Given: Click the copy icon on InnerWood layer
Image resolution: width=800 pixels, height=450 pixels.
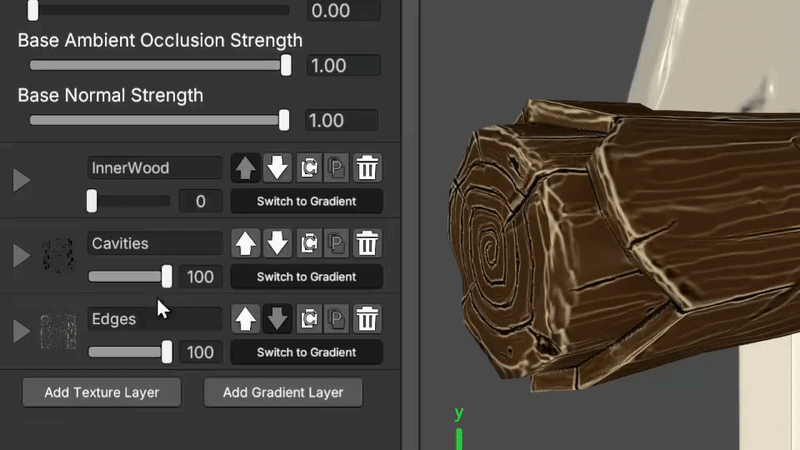Looking at the screenshot, I should click(x=309, y=168).
